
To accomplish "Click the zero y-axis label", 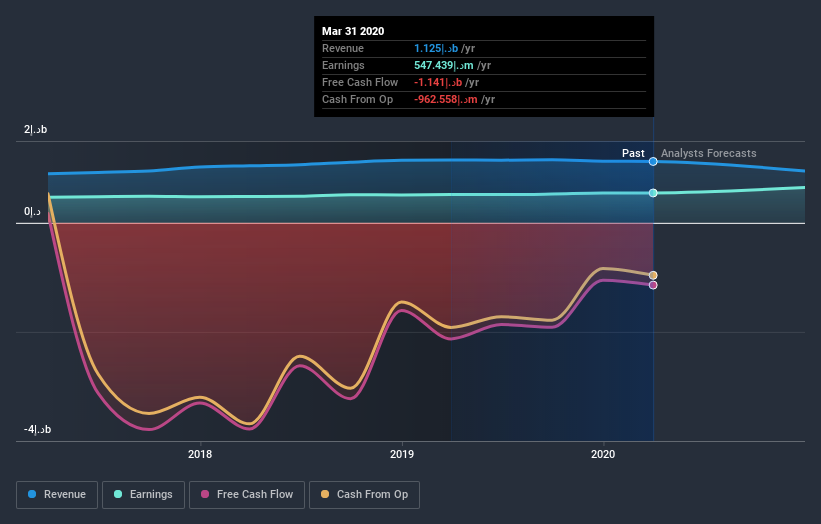I will click(x=32, y=211).
